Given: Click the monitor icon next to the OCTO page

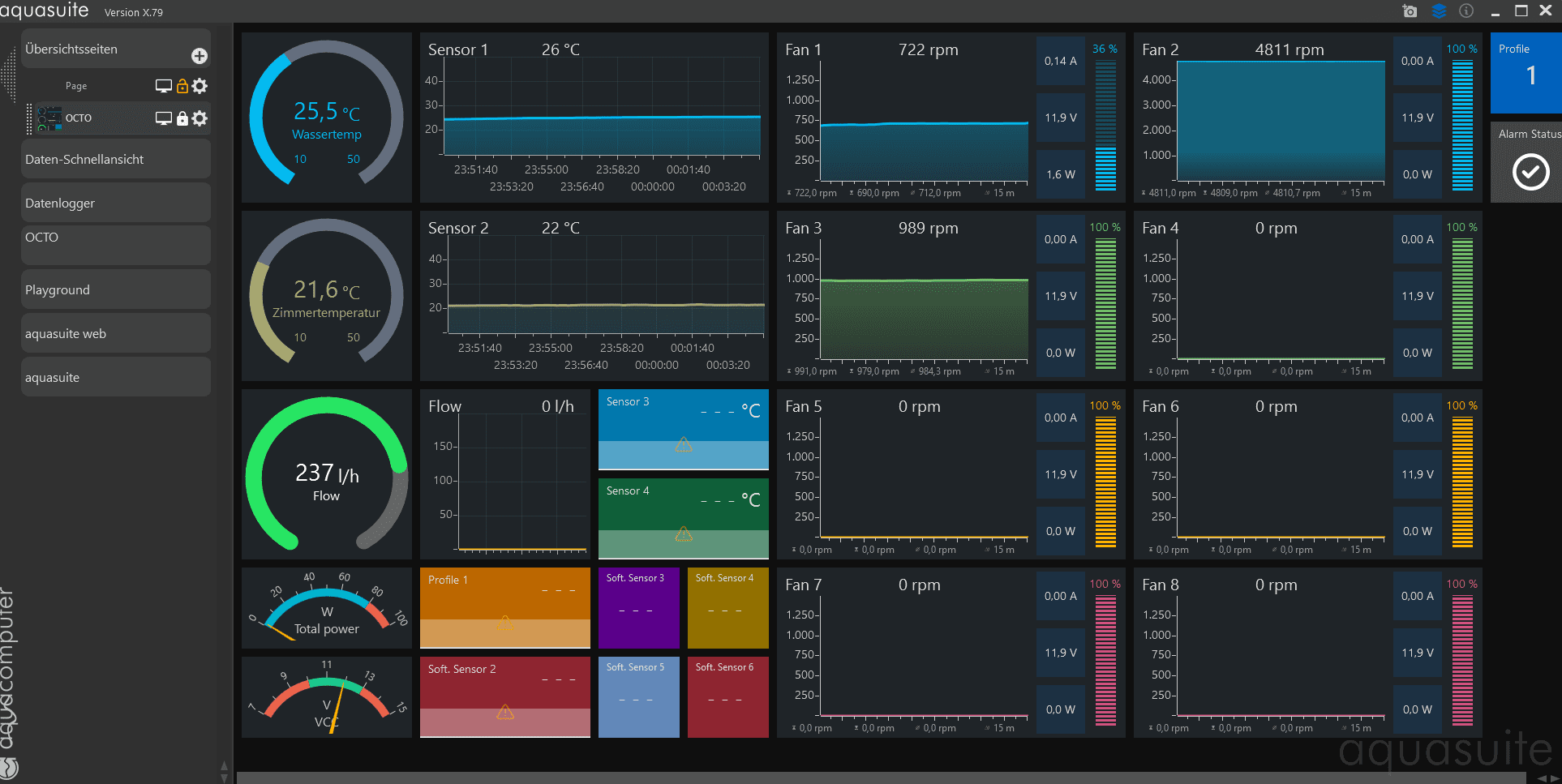Looking at the screenshot, I should pyautogui.click(x=164, y=118).
